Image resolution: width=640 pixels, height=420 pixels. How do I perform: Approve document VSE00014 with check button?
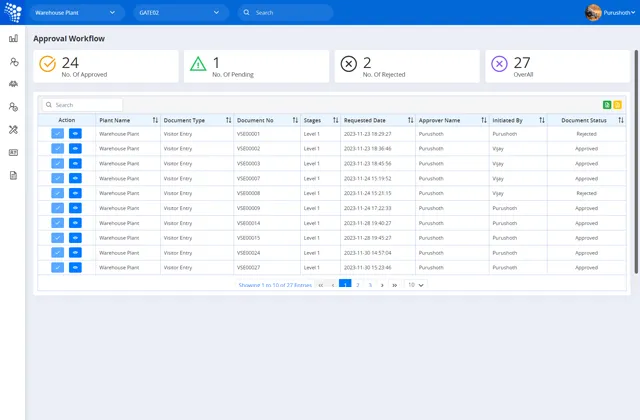tap(58, 223)
